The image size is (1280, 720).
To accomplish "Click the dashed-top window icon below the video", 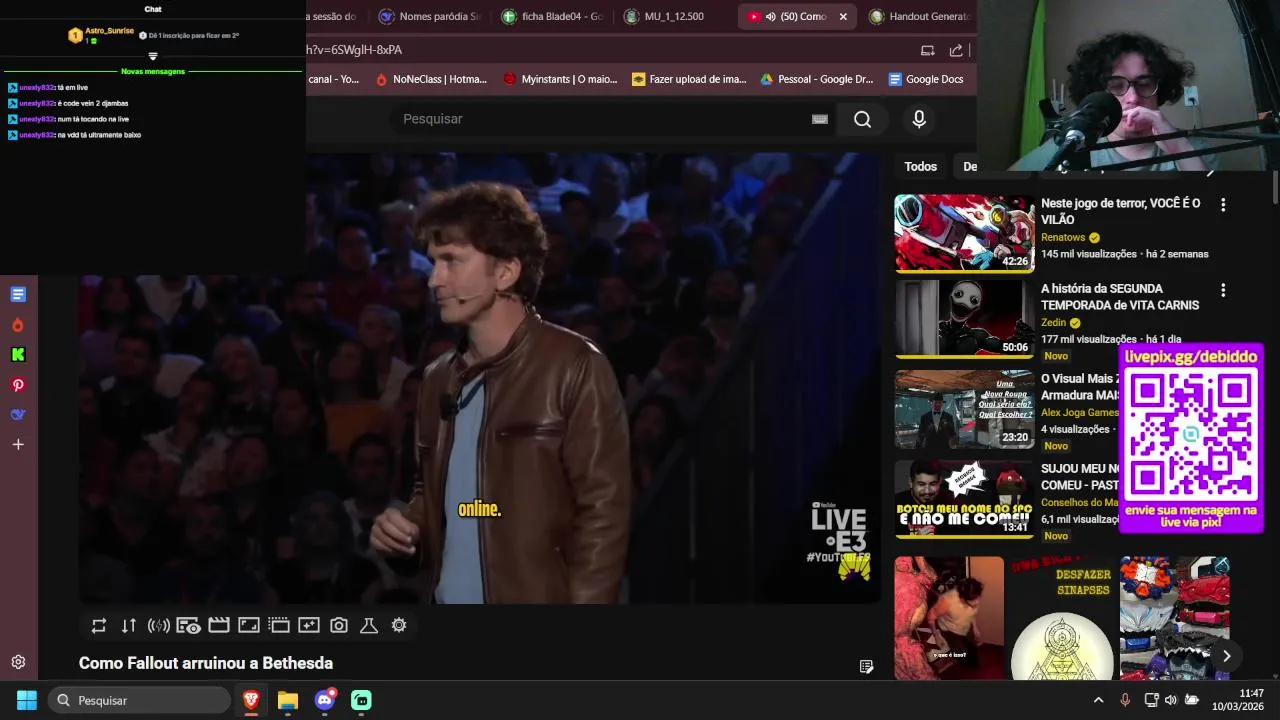I will point(279,625).
